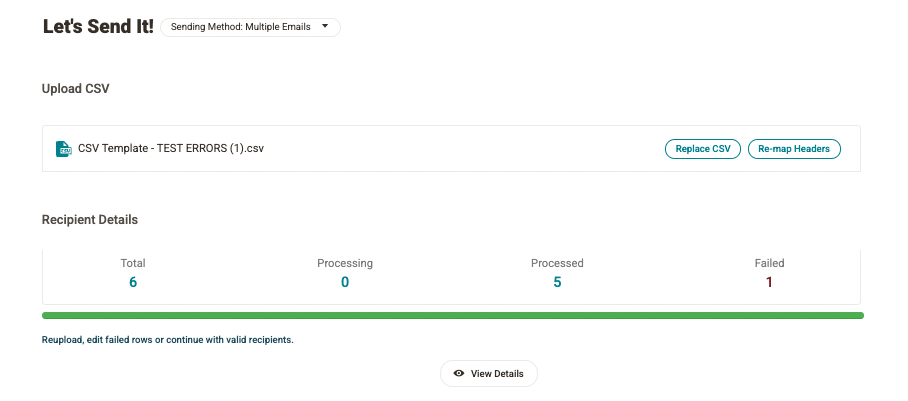Click the CSV file icon
The height and width of the screenshot is (401, 908).
[x=64, y=149]
